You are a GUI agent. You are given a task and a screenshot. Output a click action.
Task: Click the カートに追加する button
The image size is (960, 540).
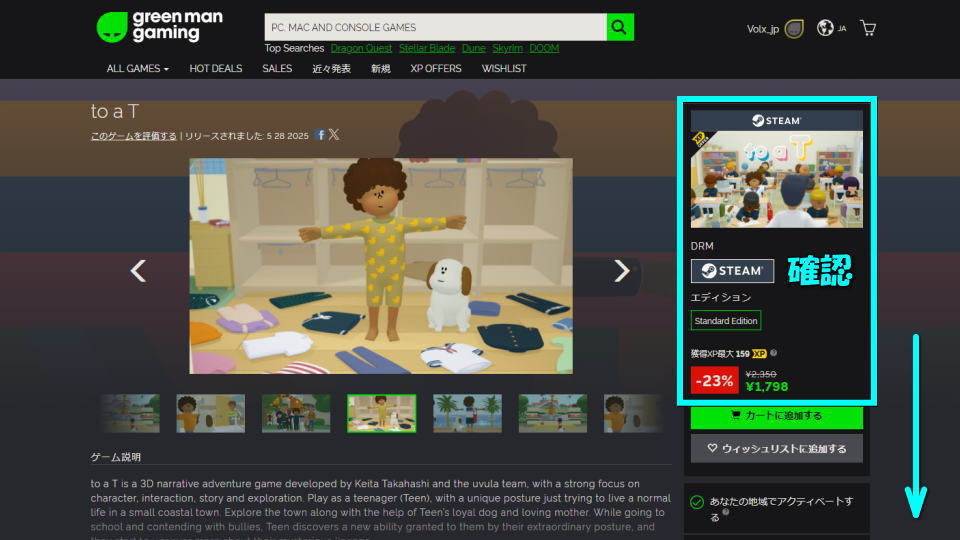(776, 416)
